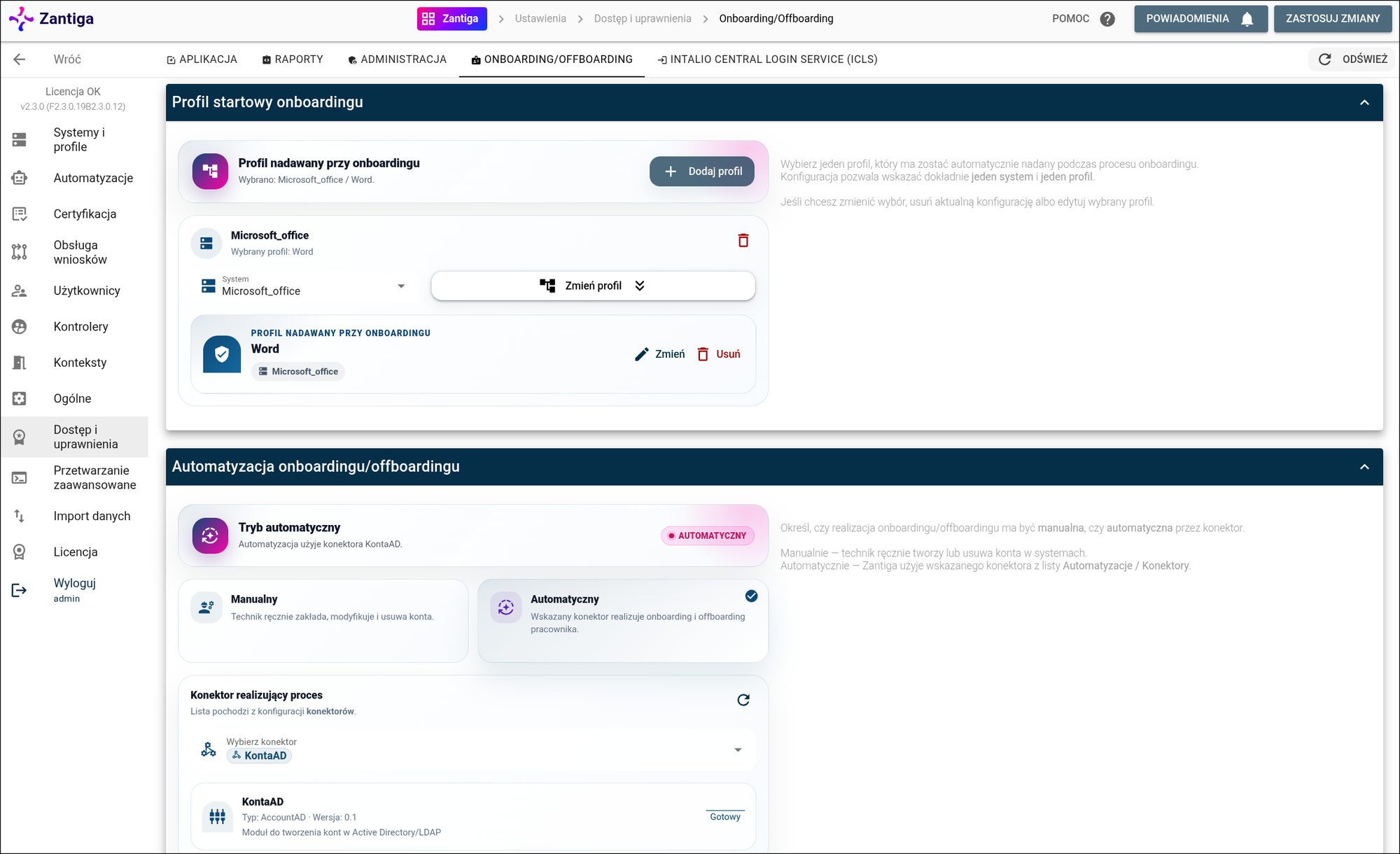Click the ODŚWIEŻ button
This screenshot has width=1400, height=854.
click(1352, 59)
